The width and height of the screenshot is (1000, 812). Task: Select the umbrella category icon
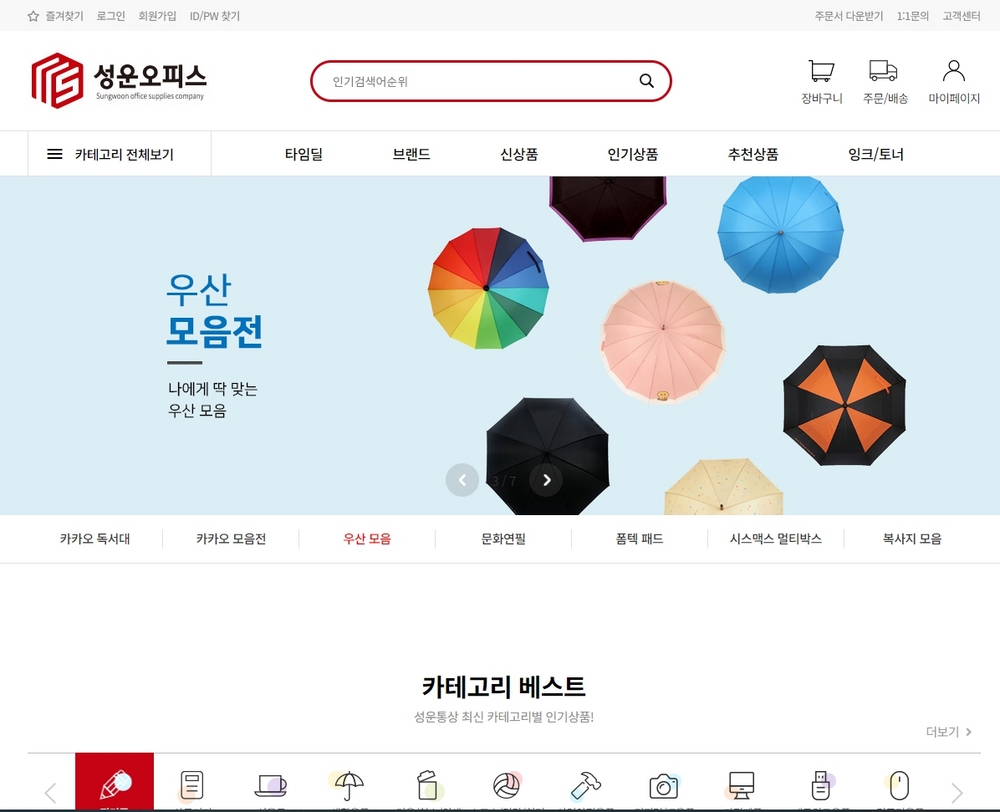point(349,785)
